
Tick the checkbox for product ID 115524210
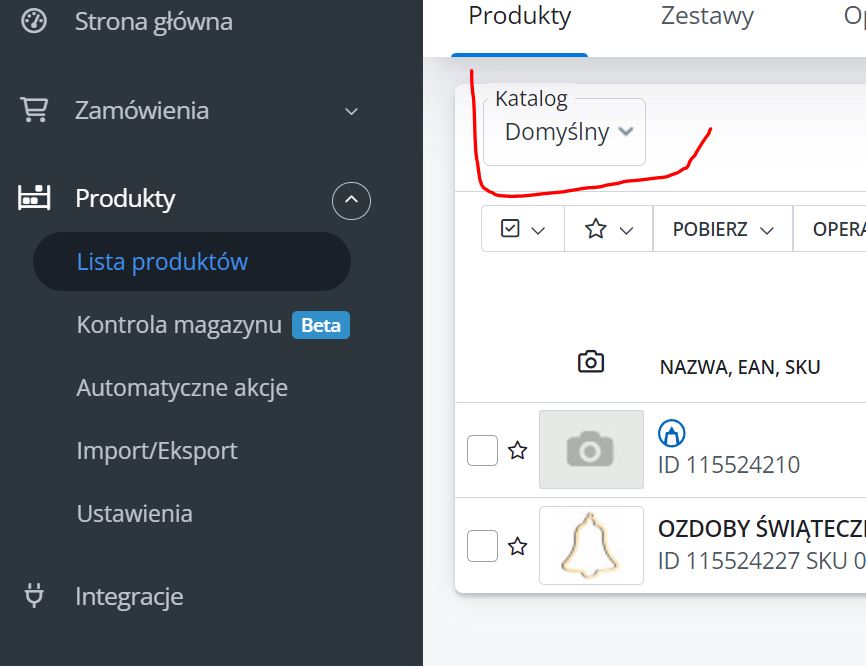483,451
